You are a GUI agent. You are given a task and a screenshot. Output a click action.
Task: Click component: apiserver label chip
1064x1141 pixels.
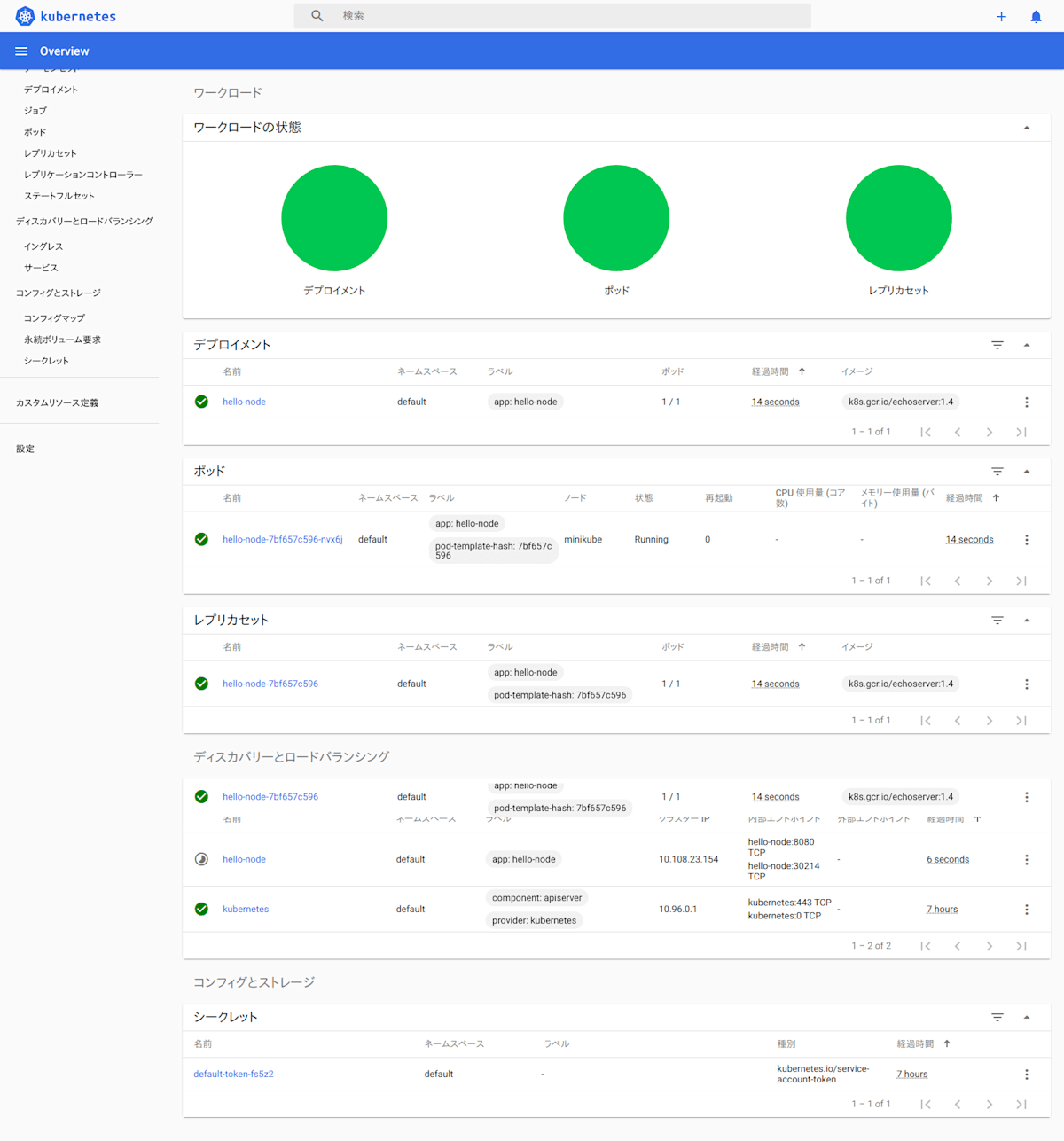click(536, 898)
